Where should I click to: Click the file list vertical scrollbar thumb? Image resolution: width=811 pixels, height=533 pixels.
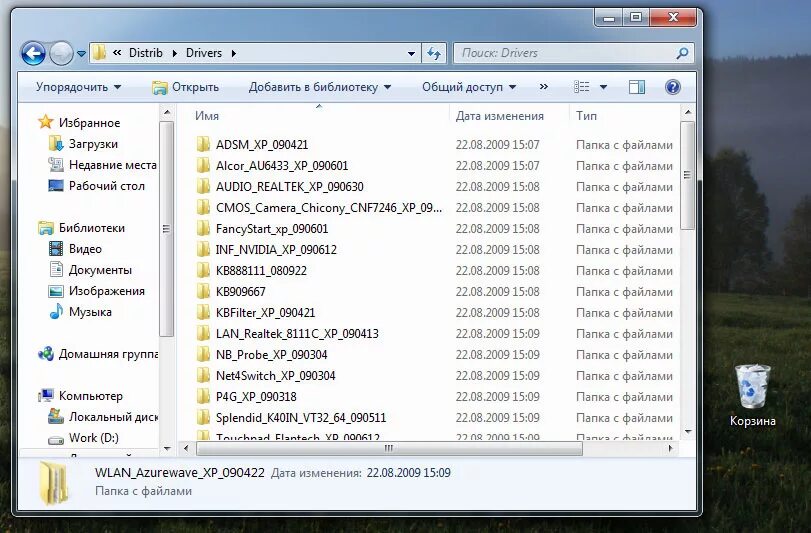pos(687,175)
